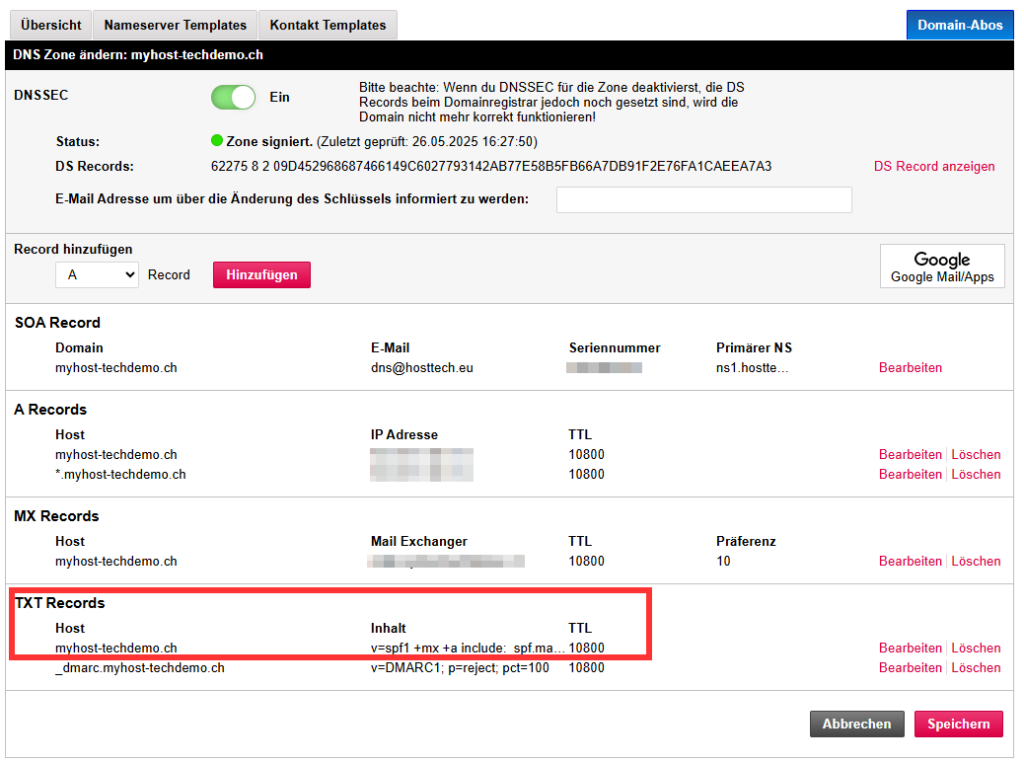Viewport: 1024px width, 764px height.
Task: Focus the key change notification email field
Action: 704,199
